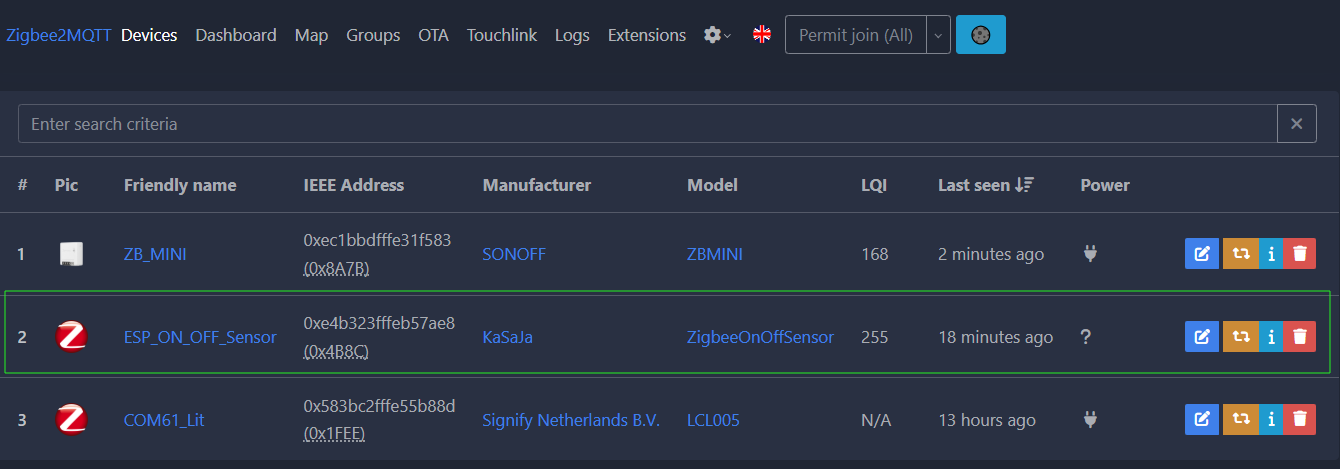Open the ZB_MINI device picture thumbnail

click(x=70, y=254)
